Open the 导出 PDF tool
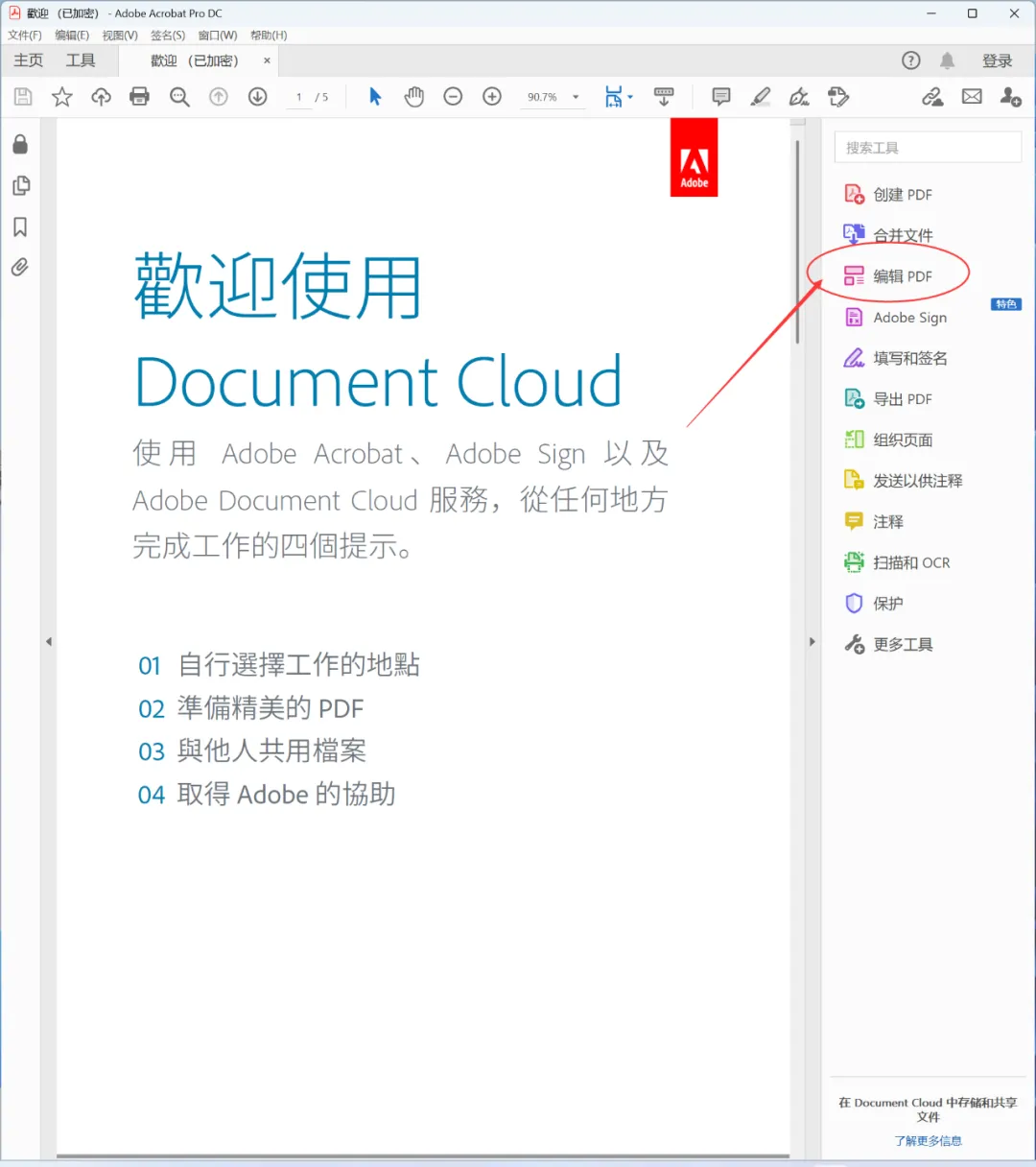1036x1167 pixels. coord(888,399)
